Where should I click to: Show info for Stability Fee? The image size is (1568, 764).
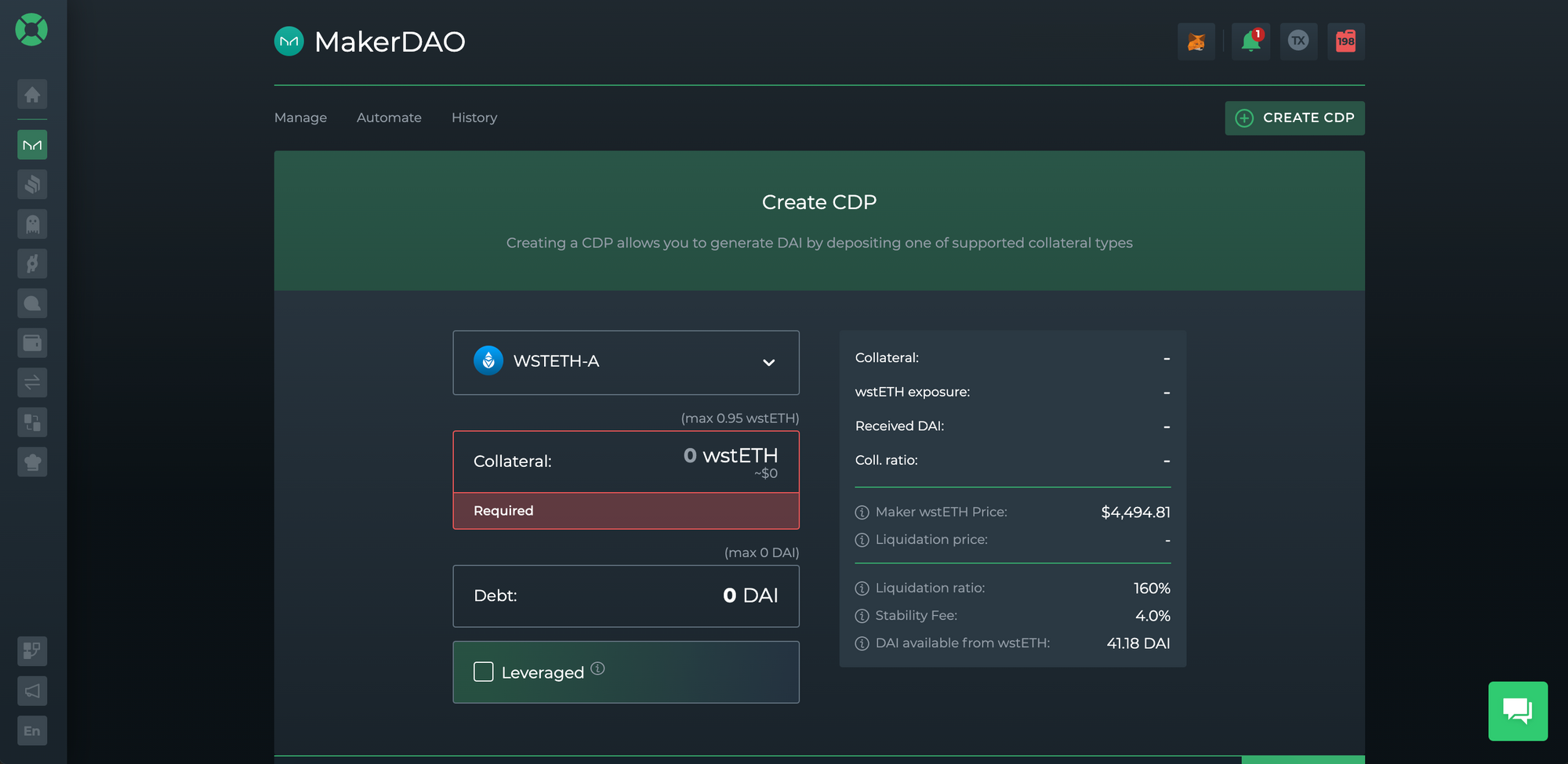(862, 616)
